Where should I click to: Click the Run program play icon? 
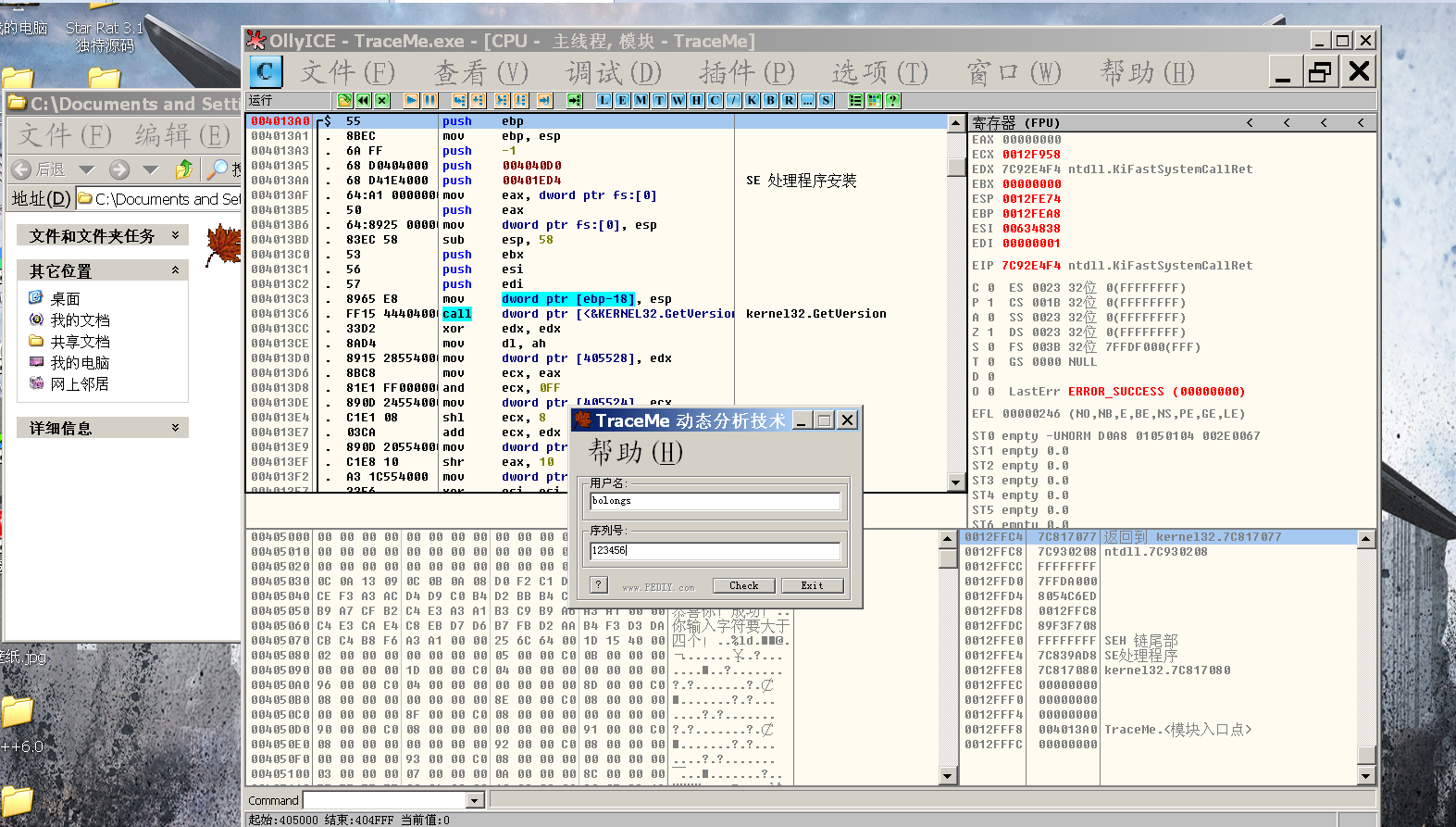point(412,100)
